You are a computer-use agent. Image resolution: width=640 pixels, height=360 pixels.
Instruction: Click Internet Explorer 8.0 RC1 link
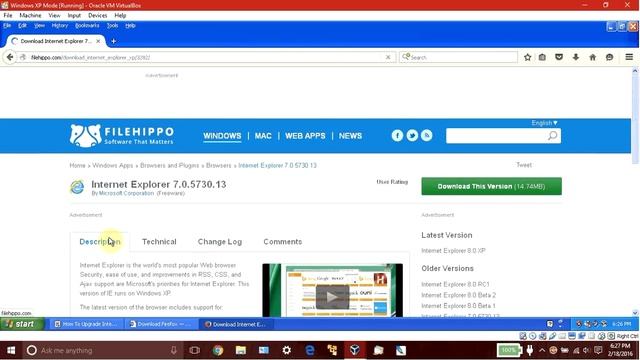coord(455,284)
